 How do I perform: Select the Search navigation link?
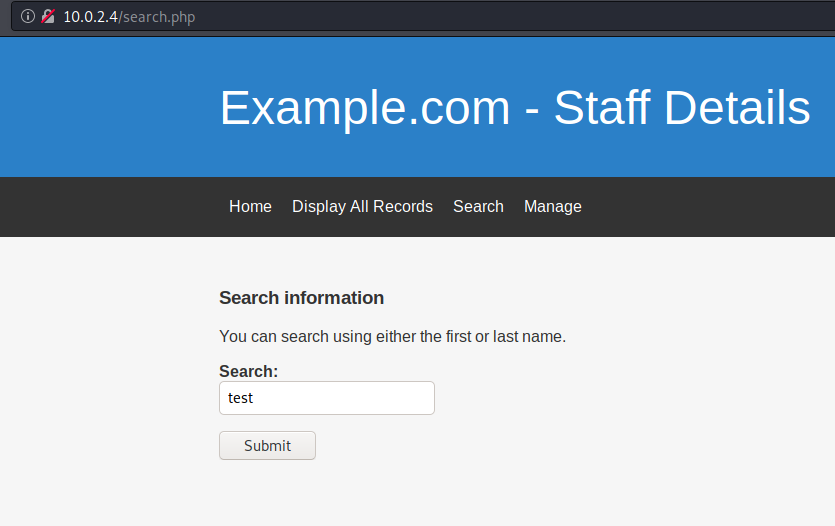pyautogui.click(x=478, y=207)
